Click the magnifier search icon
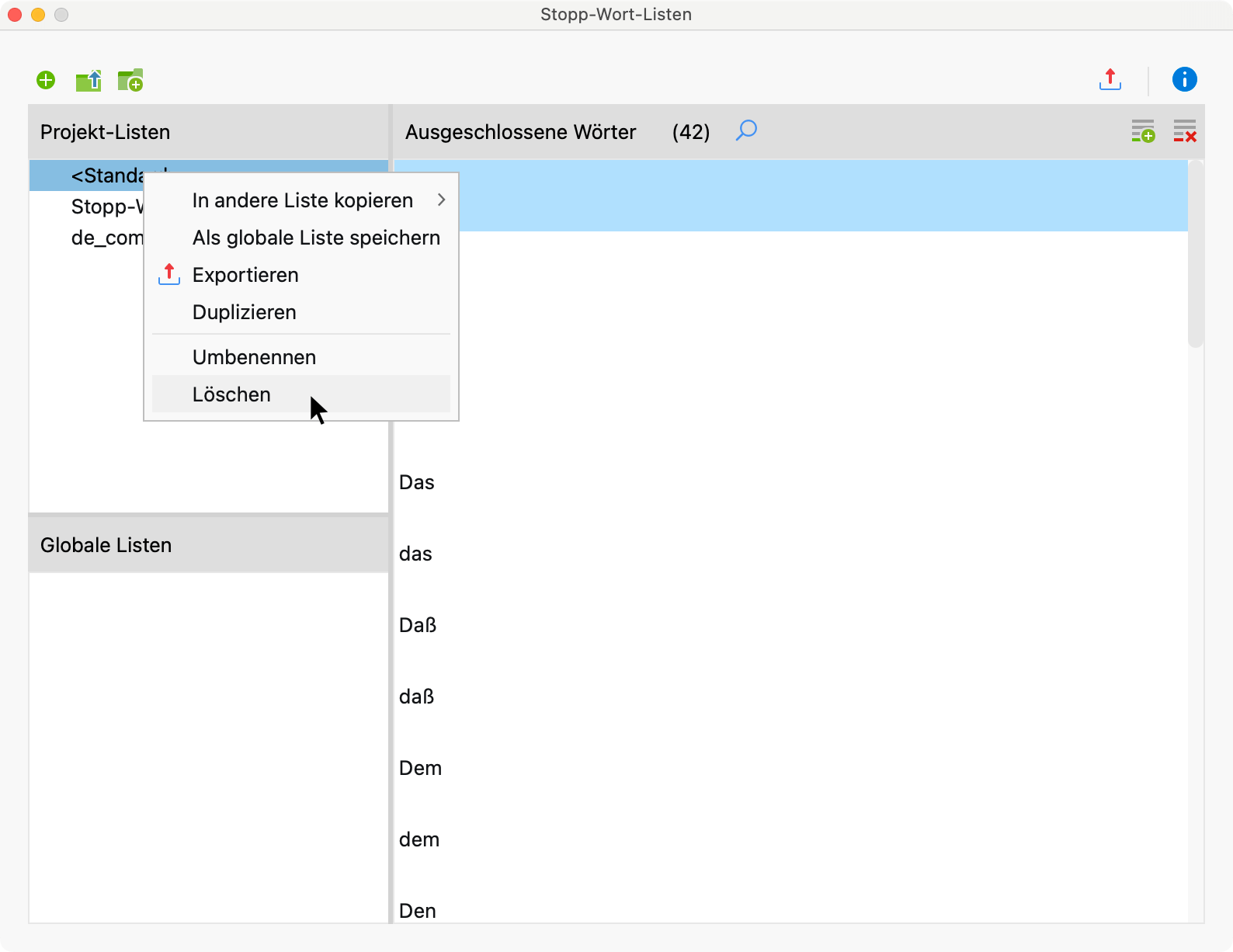The image size is (1233, 952). 746,130
